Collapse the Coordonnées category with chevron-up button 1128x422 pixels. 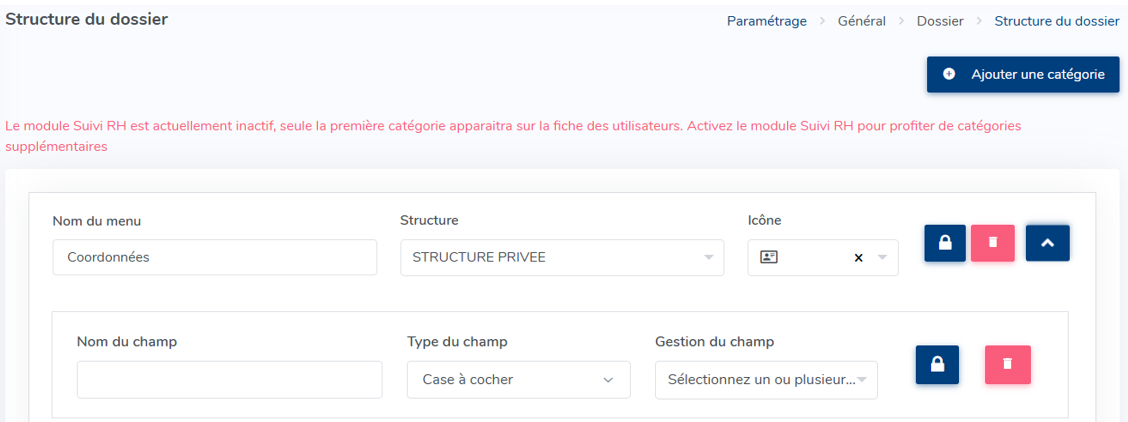click(1047, 243)
